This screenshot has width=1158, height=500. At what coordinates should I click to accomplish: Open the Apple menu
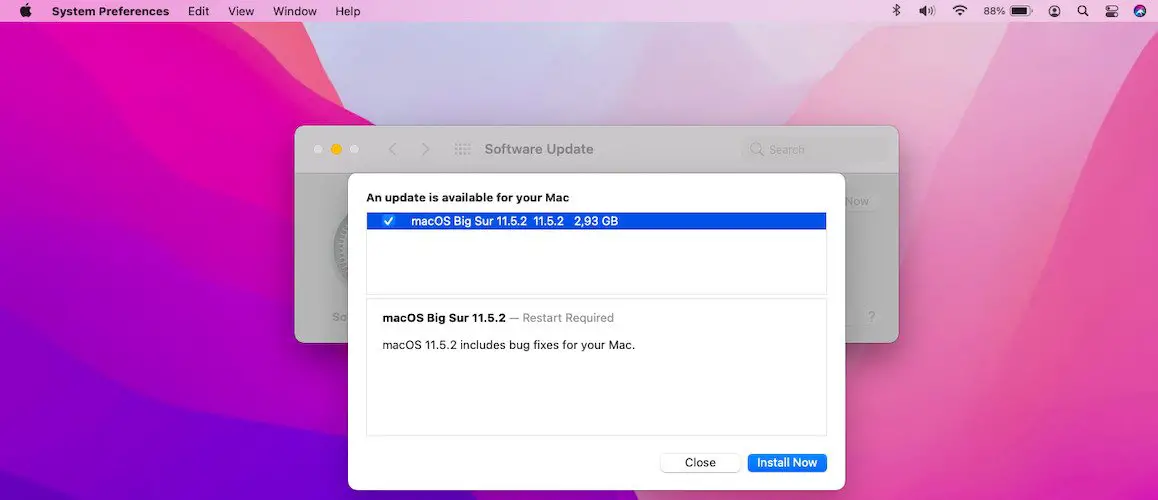tap(25, 11)
